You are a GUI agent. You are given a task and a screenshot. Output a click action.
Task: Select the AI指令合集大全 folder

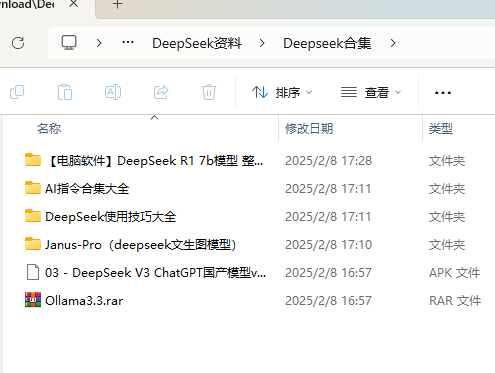coord(87,189)
